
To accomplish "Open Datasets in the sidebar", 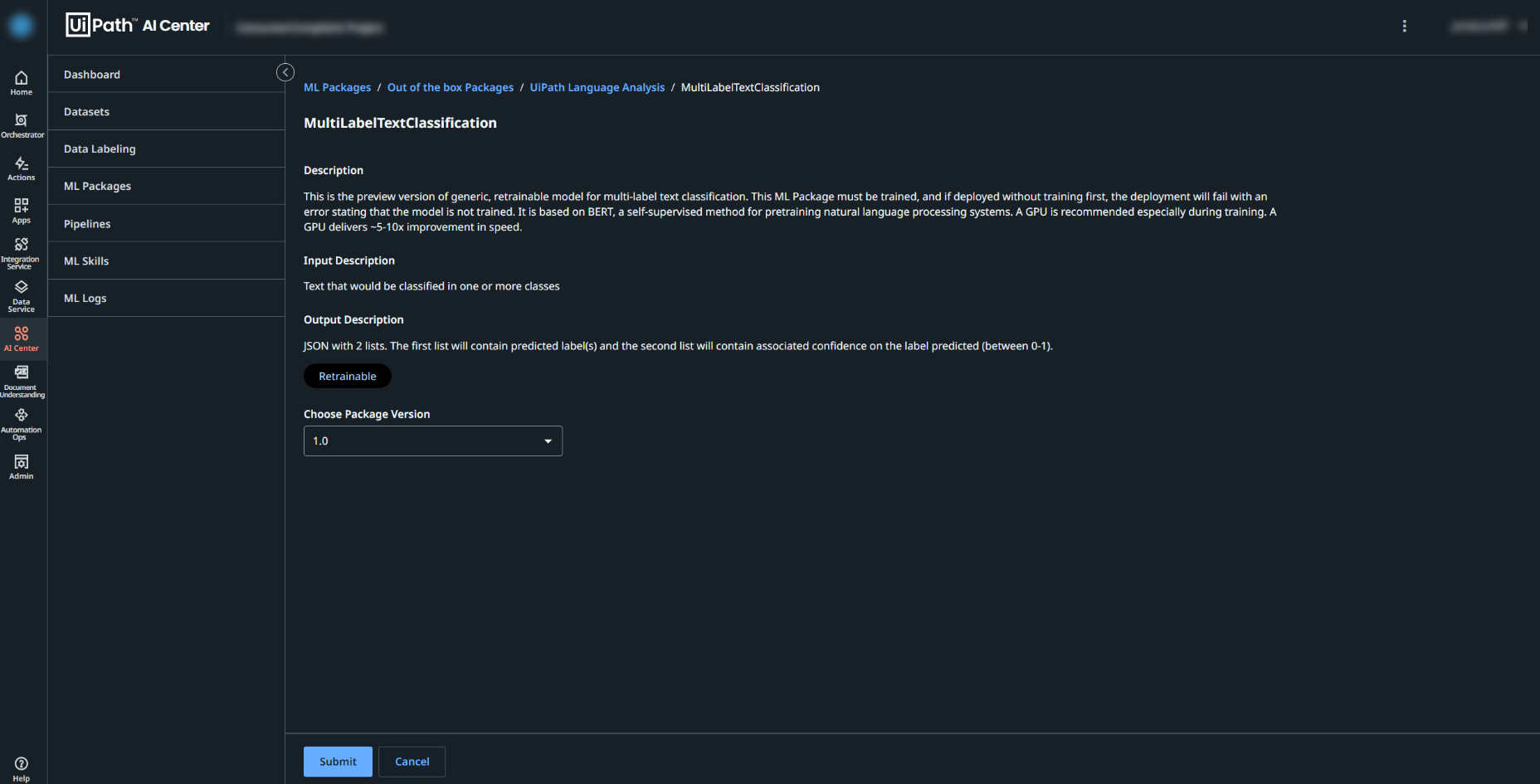I will [166, 111].
